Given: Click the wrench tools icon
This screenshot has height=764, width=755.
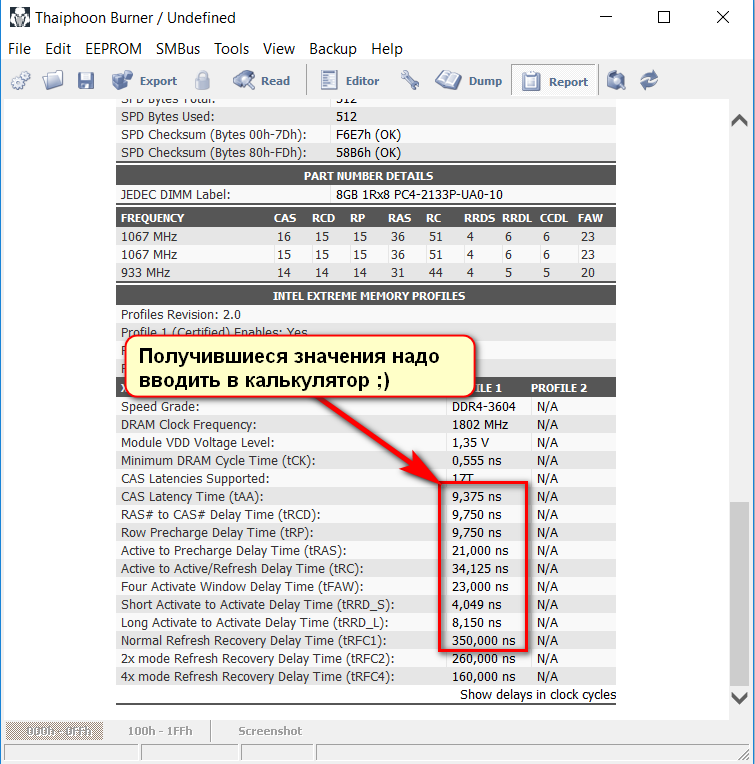Looking at the screenshot, I should [x=410, y=80].
